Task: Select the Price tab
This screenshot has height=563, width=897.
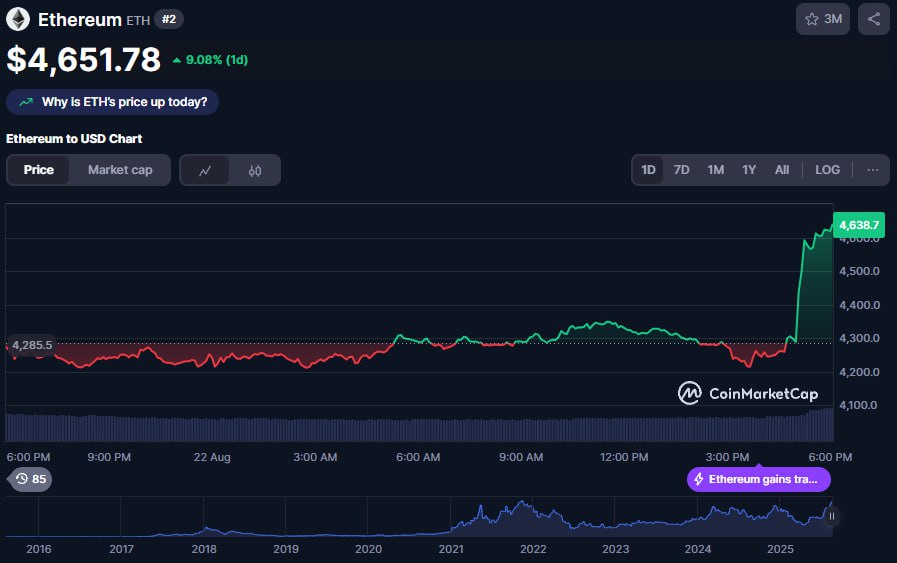Action: 38,170
